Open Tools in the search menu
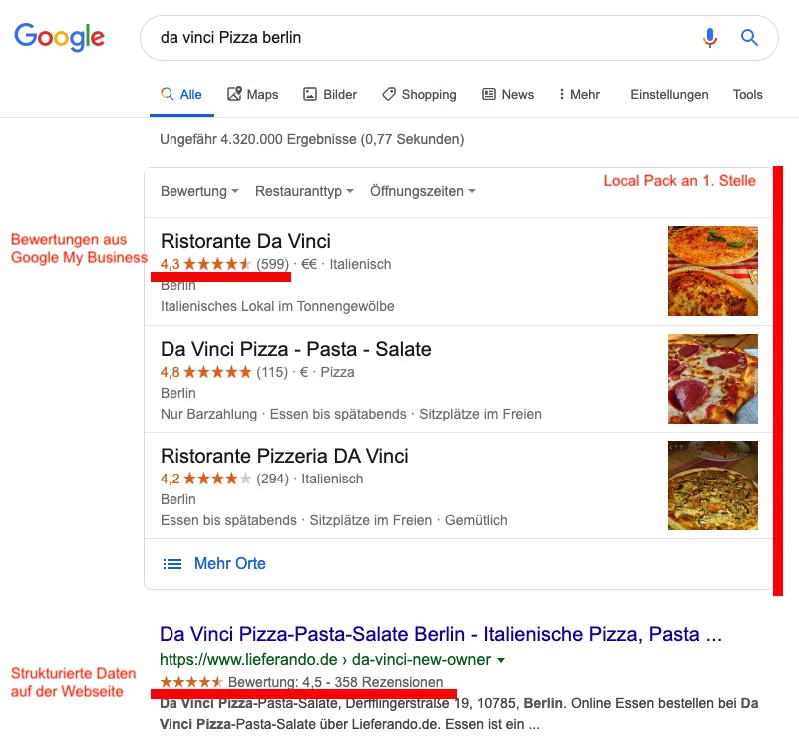Viewport: 799px width, 744px height. click(747, 94)
